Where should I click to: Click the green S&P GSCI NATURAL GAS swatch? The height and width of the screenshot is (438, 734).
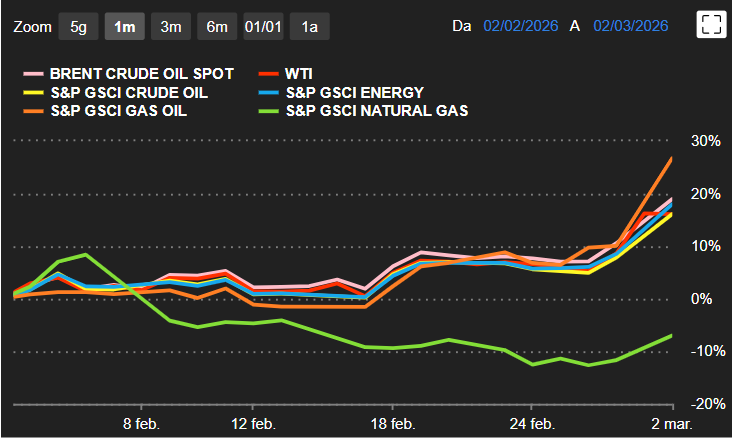pyautogui.click(x=268, y=111)
